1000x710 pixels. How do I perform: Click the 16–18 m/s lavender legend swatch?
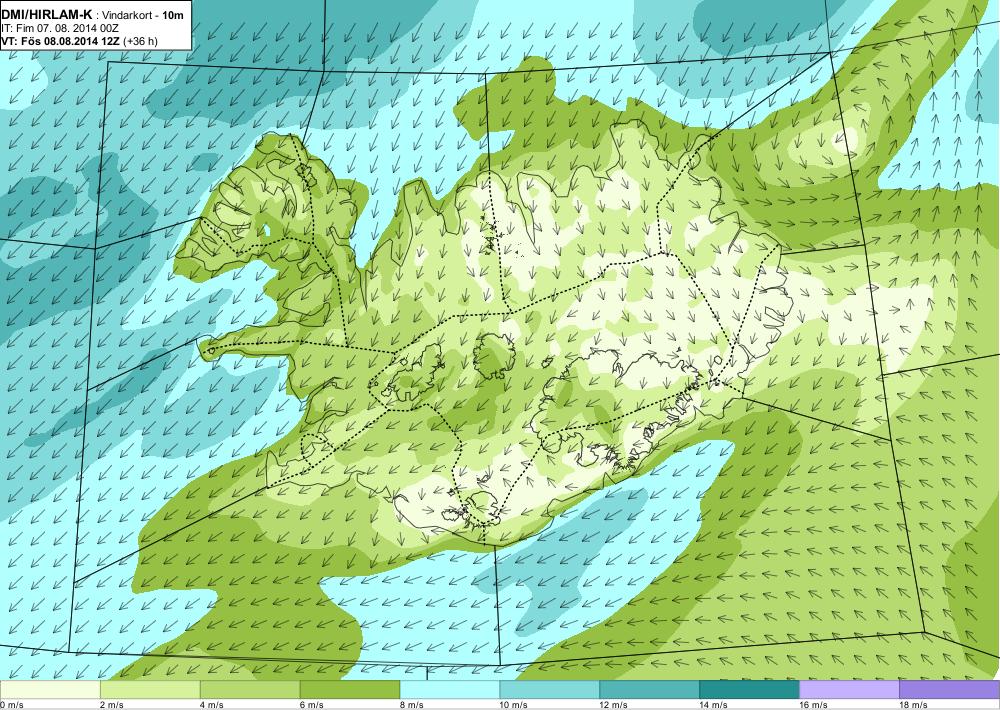[x=849, y=690]
